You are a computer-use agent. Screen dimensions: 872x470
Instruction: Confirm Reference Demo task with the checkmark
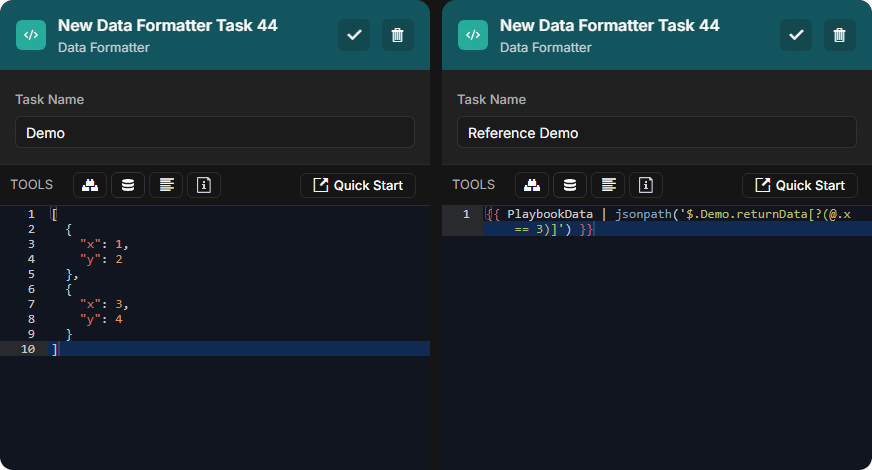796,35
